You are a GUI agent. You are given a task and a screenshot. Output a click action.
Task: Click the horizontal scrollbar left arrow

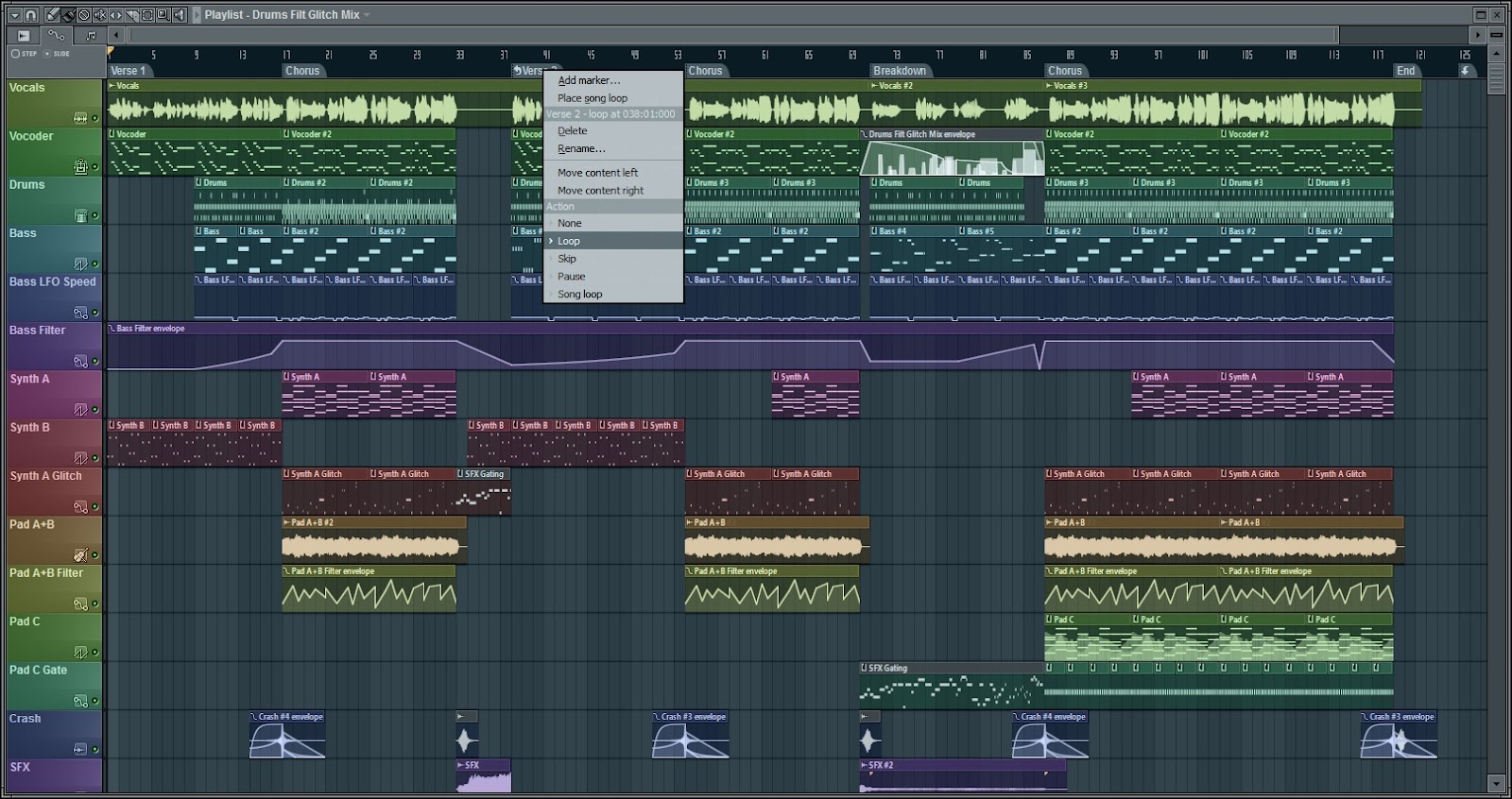pos(116,36)
